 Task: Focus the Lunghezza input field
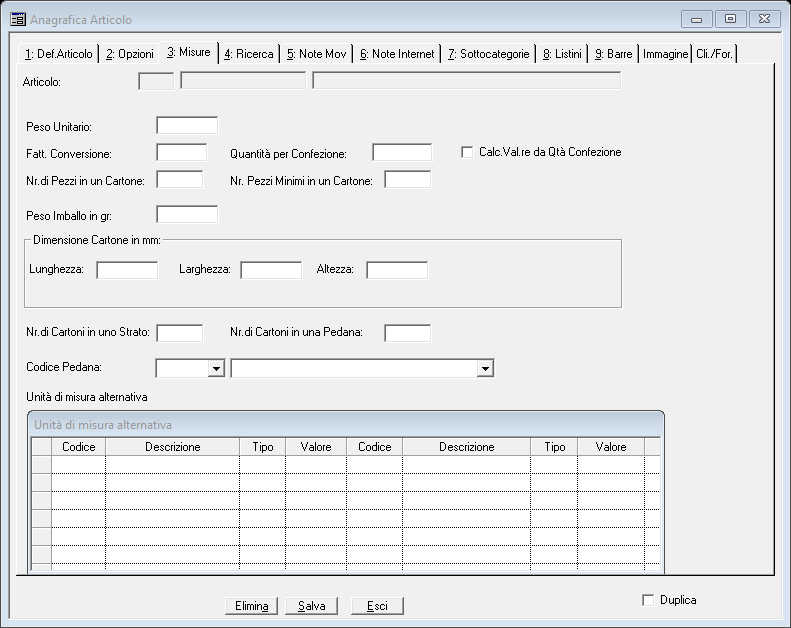[x=127, y=270]
